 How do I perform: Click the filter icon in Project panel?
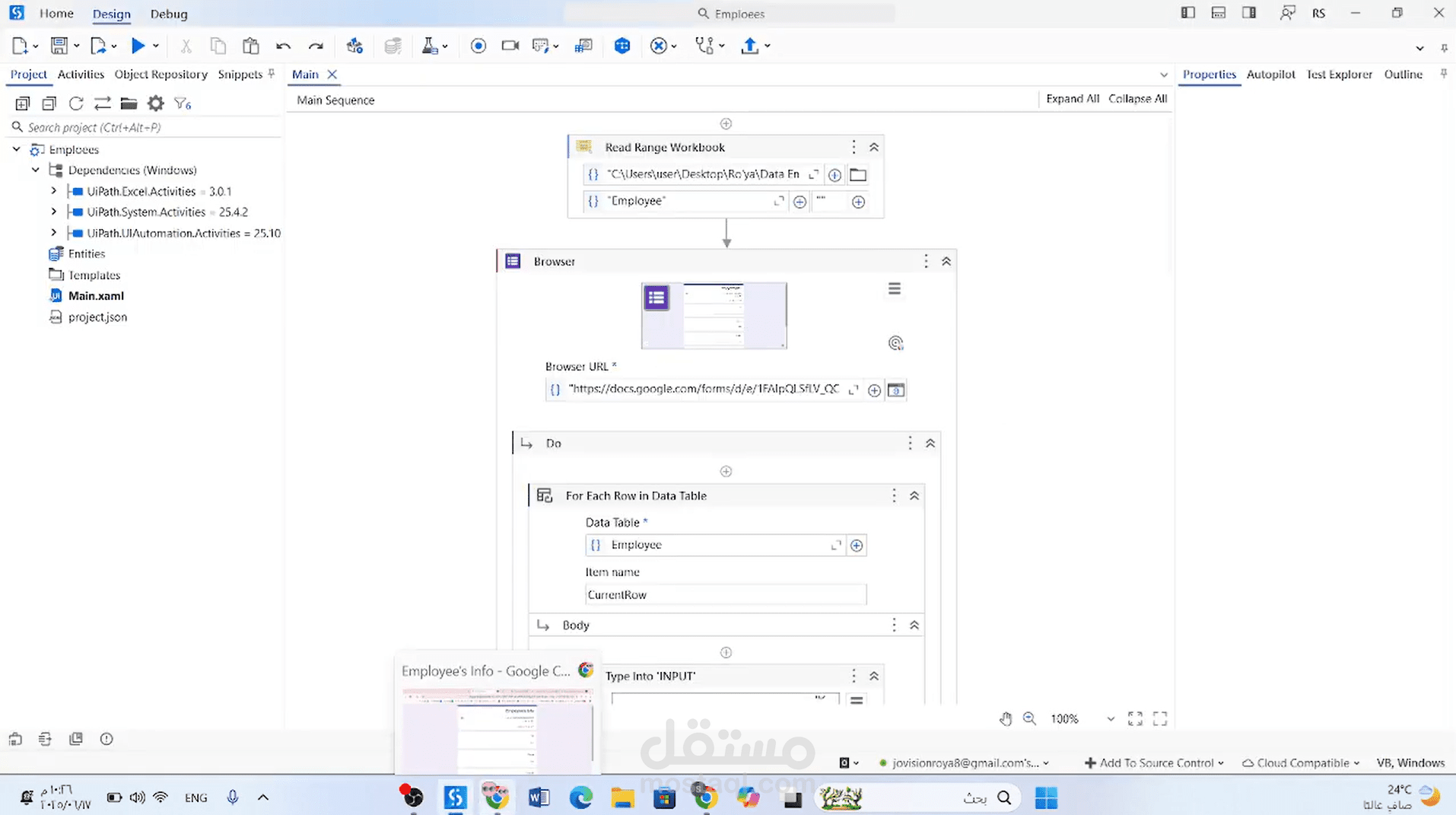coord(183,103)
